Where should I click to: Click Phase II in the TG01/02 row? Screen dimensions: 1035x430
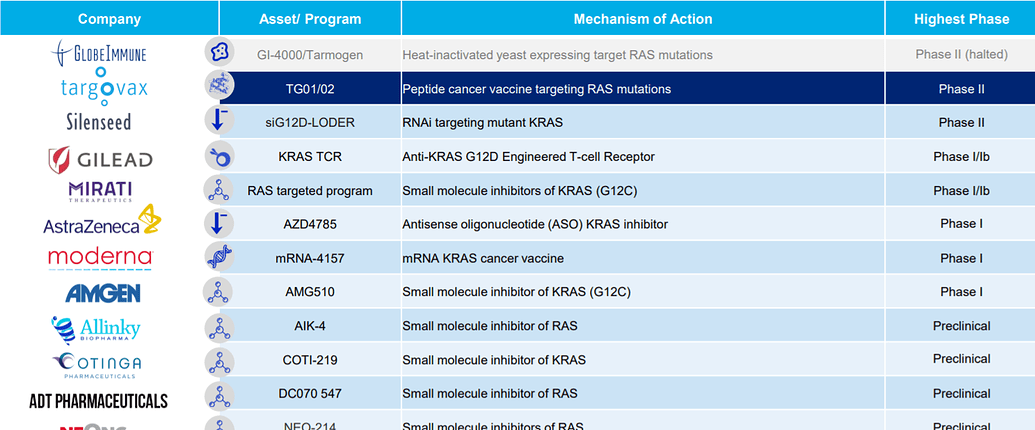pos(962,89)
